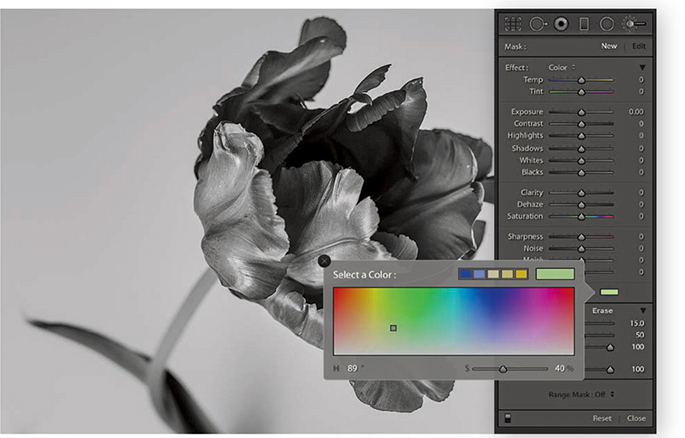Image resolution: width=685 pixels, height=438 pixels.
Task: Click the Reset button
Action: [602, 418]
